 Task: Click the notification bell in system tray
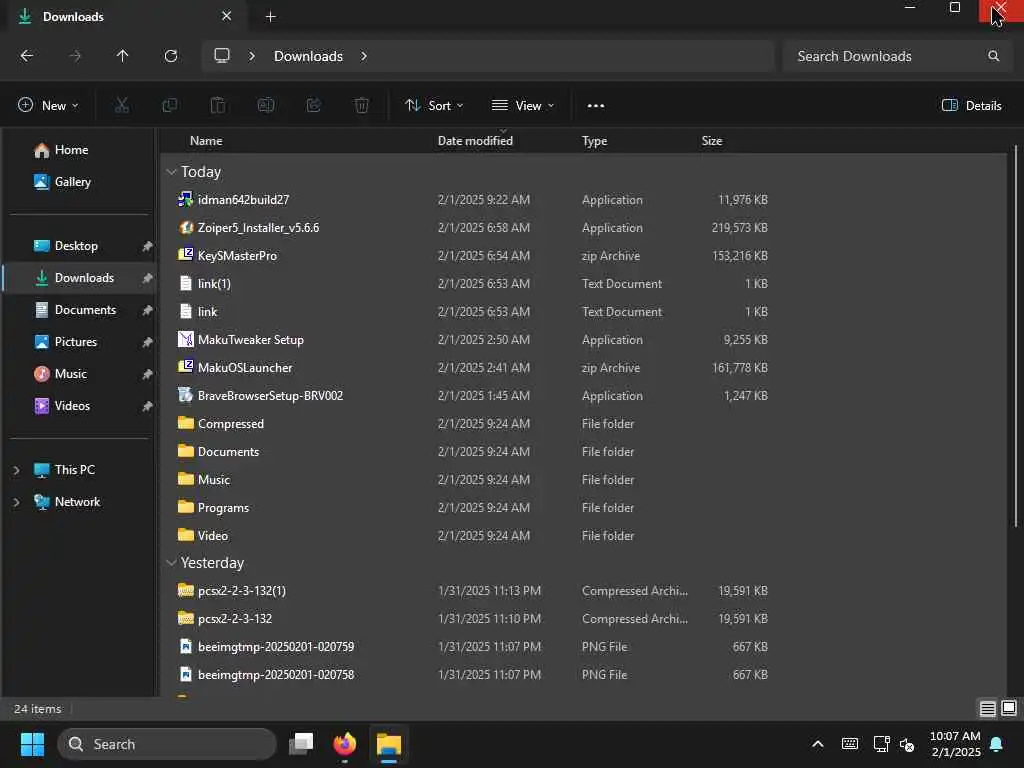pos(997,744)
